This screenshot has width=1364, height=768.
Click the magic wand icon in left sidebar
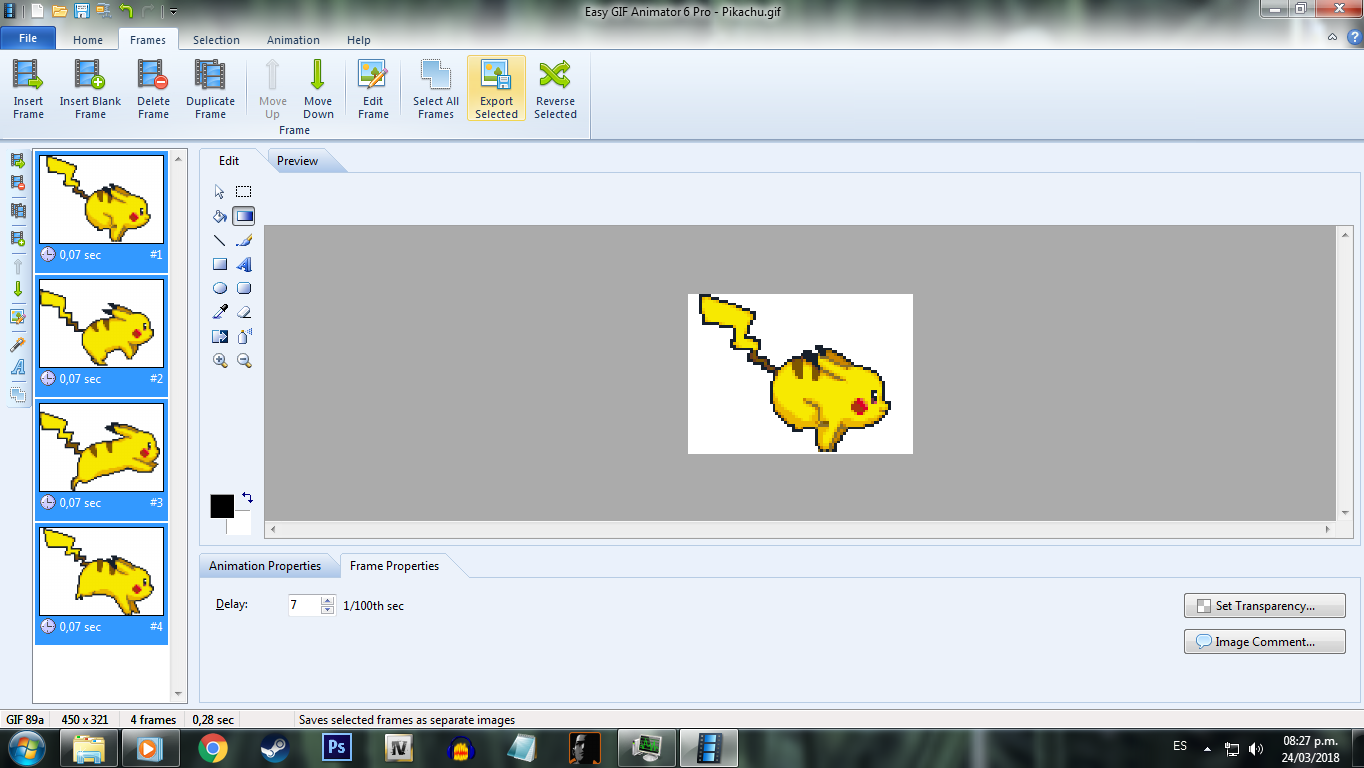[17, 343]
